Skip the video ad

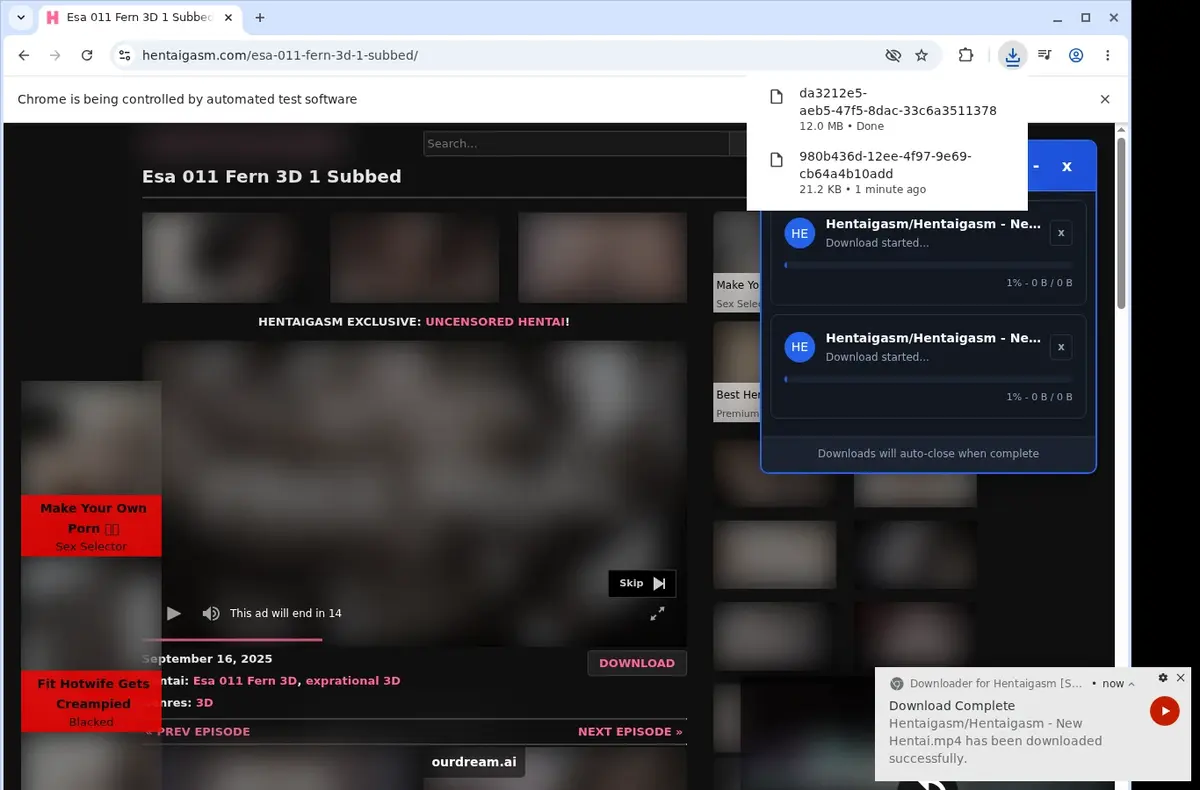[642, 583]
